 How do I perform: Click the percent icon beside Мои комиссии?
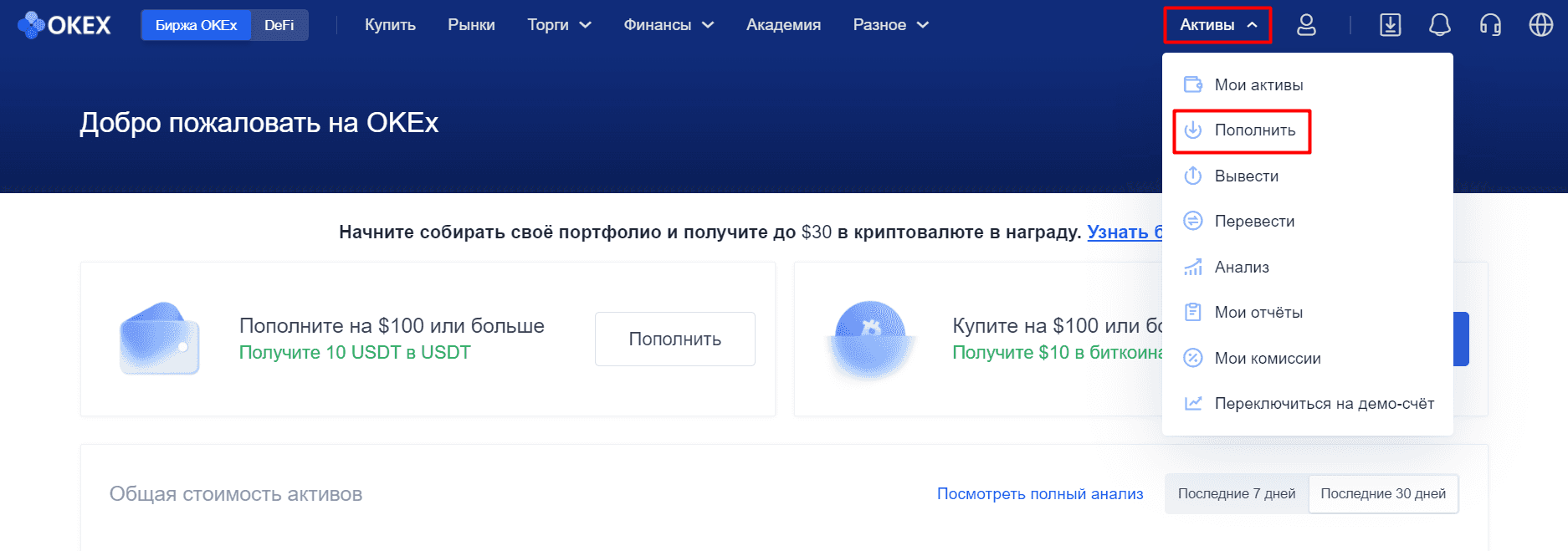click(1193, 358)
